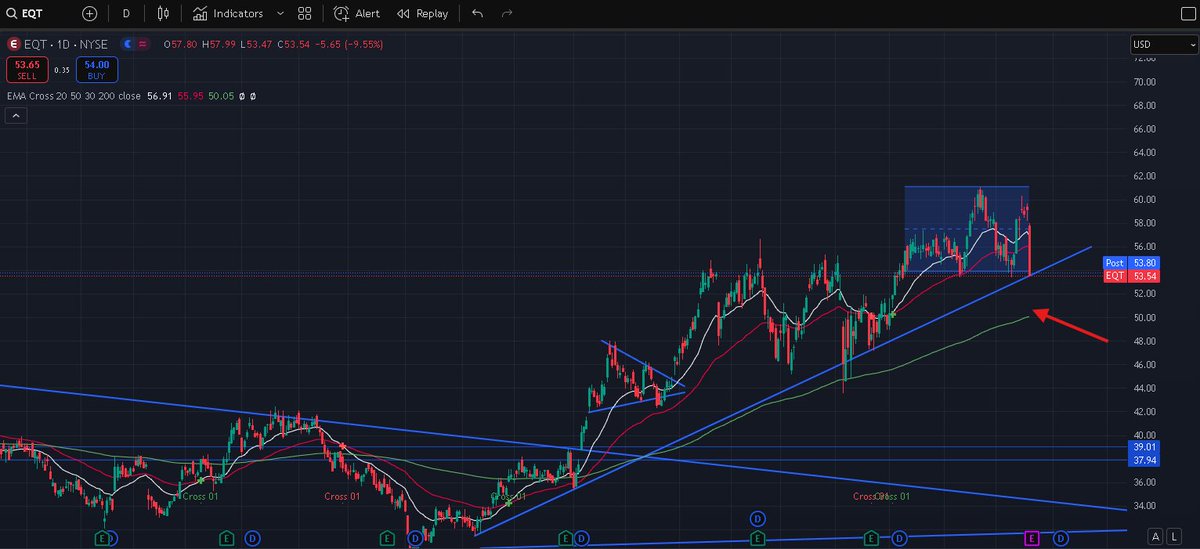Open the USD currency dropdown

1162,44
